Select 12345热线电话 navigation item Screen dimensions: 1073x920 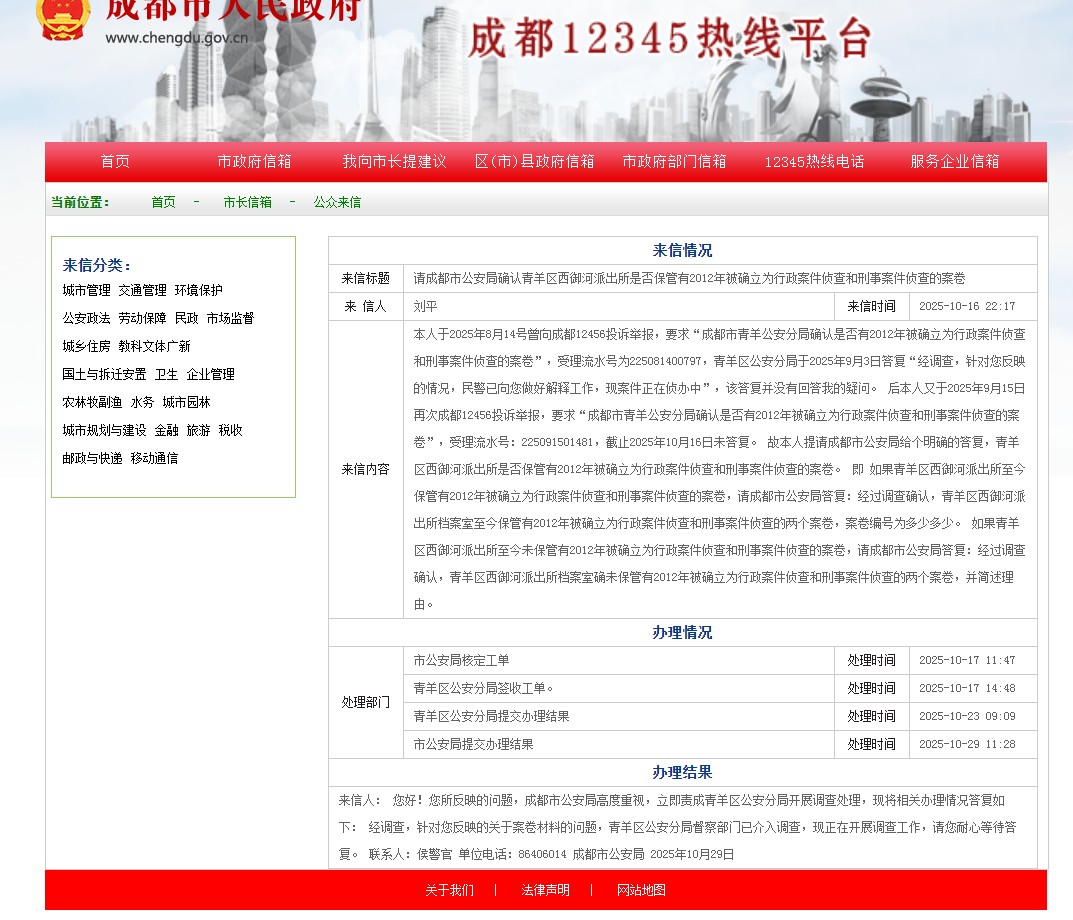814,162
